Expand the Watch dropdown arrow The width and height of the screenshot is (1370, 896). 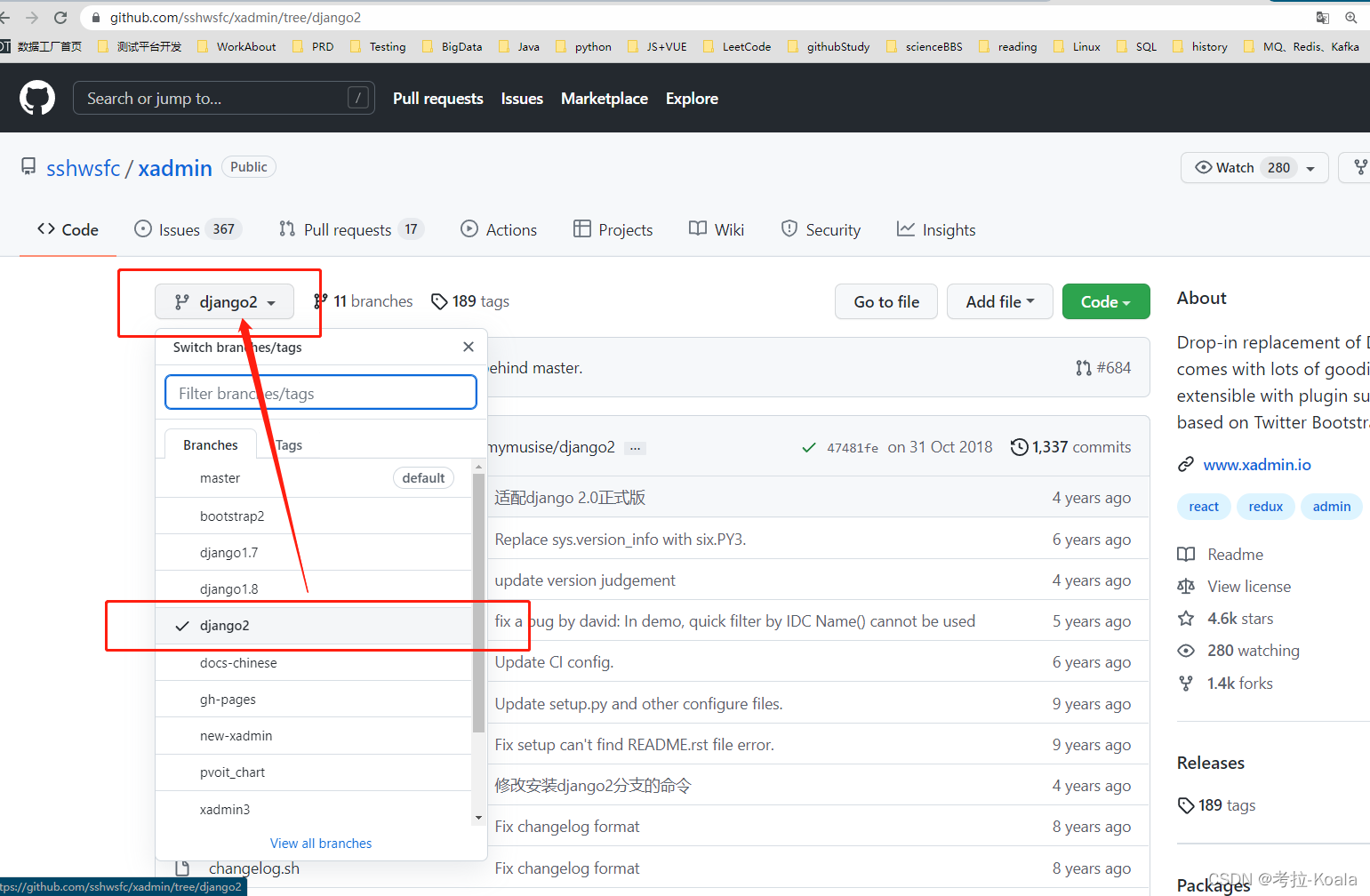pyautogui.click(x=1310, y=168)
